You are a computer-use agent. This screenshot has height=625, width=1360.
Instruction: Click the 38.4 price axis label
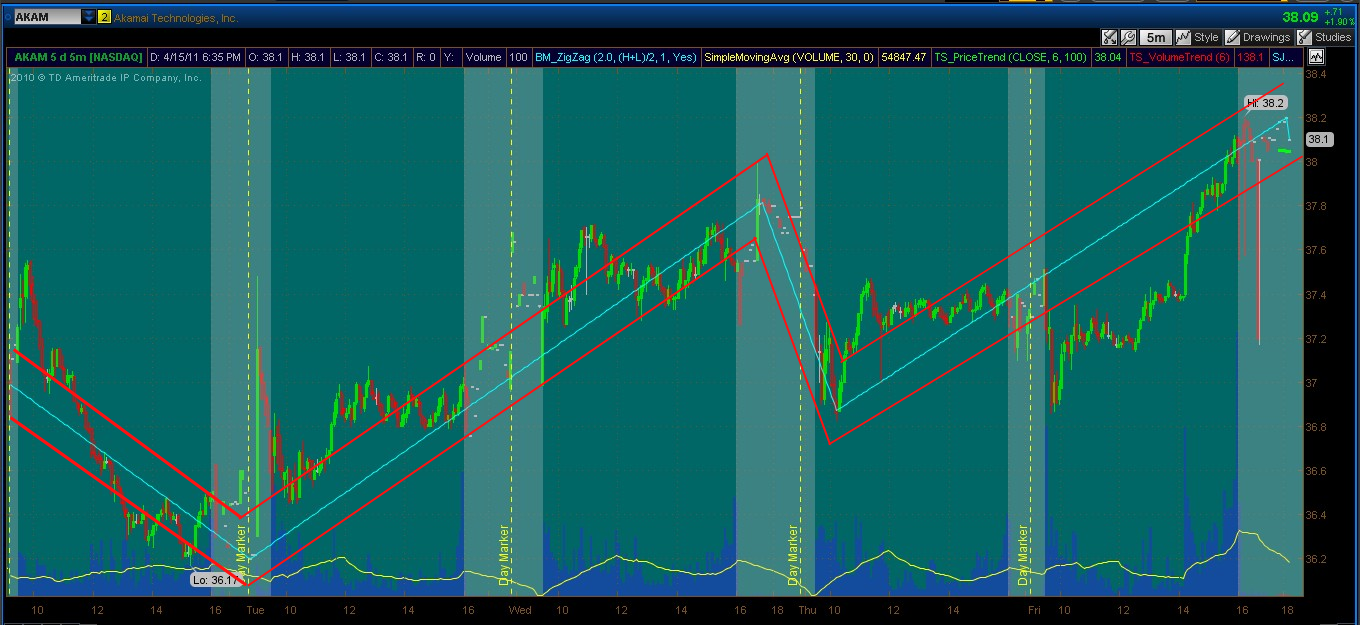pos(1316,74)
